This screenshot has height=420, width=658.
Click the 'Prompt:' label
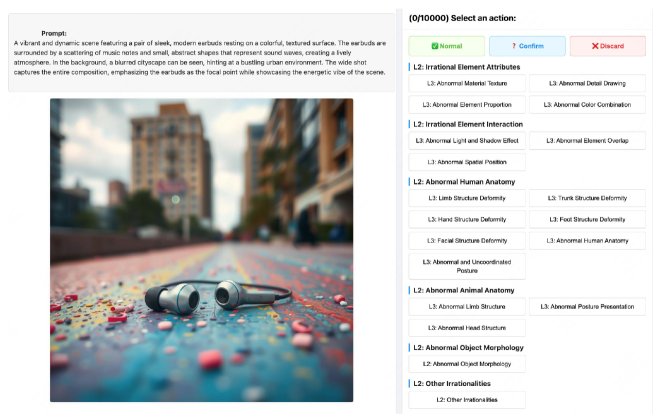54,33
